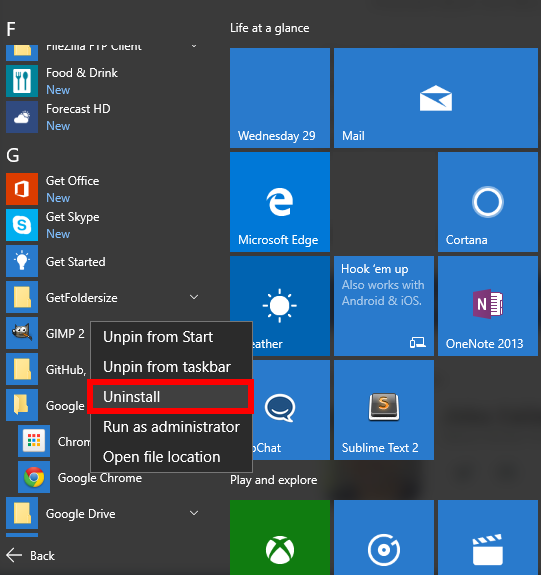The height and width of the screenshot is (575, 541).
Task: Launch Google Chrome from app list
Action: click(34, 477)
